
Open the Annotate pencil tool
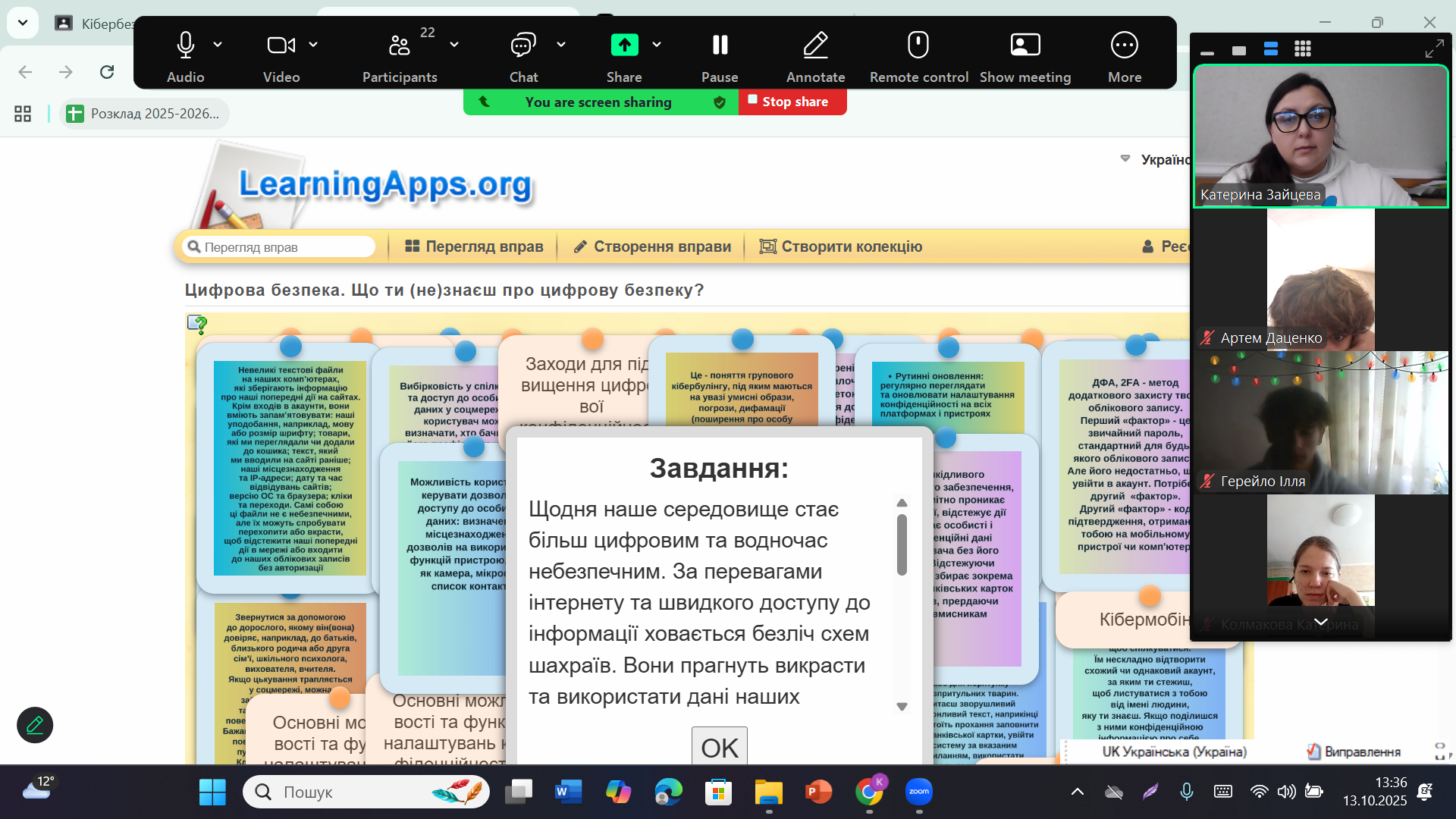[x=815, y=45]
